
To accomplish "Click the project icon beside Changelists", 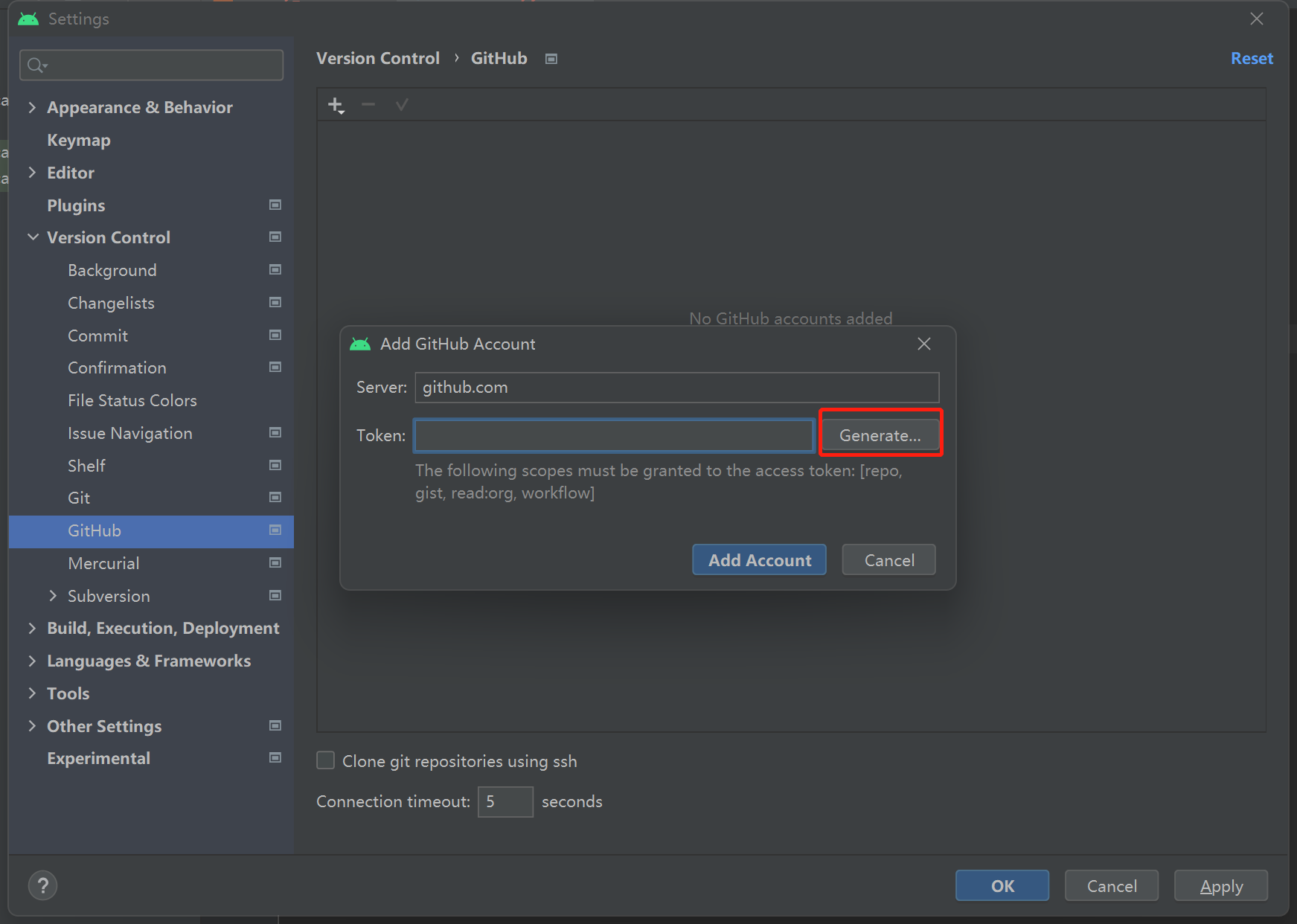I will [x=275, y=303].
